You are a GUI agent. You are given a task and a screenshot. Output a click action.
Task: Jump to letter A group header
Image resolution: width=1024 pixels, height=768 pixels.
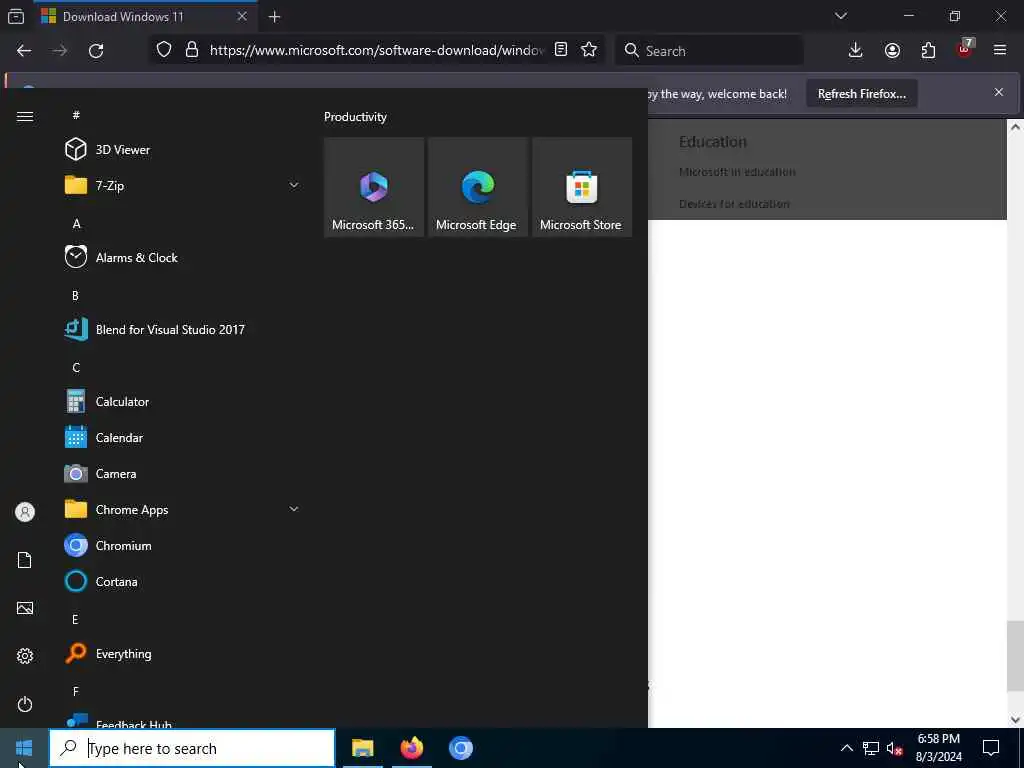(x=76, y=224)
